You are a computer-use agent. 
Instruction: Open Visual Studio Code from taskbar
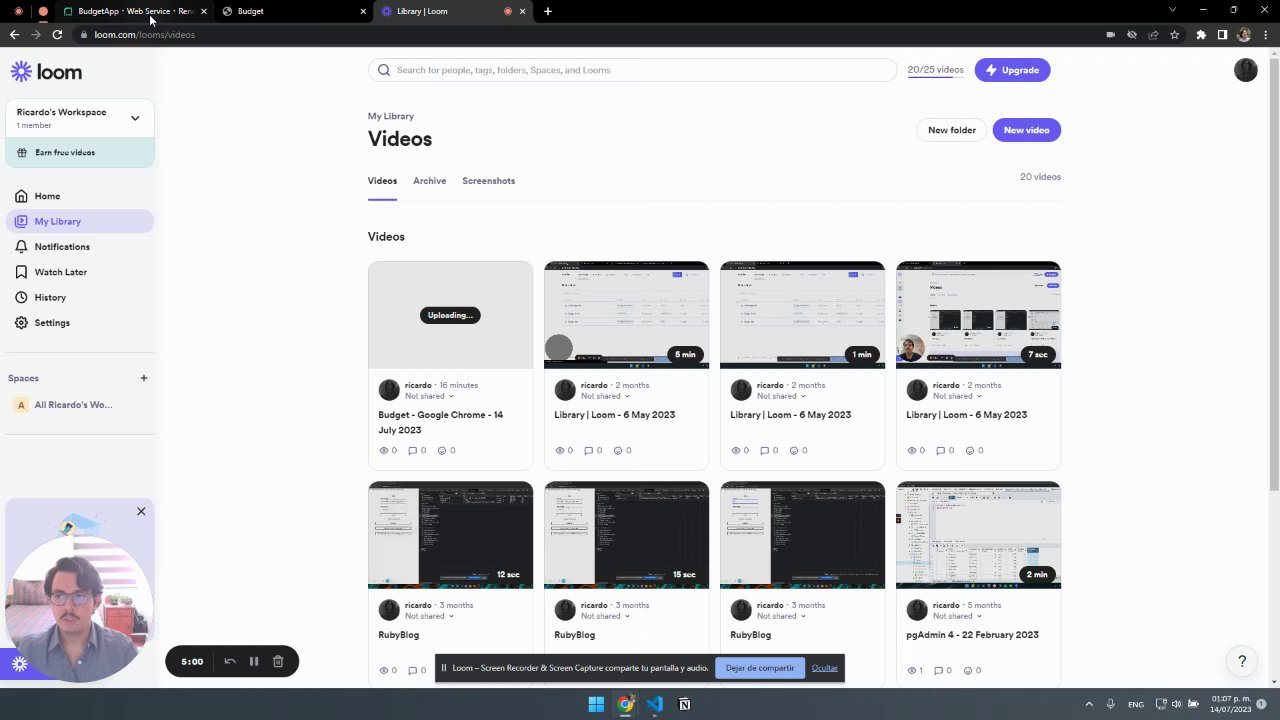tap(655, 704)
